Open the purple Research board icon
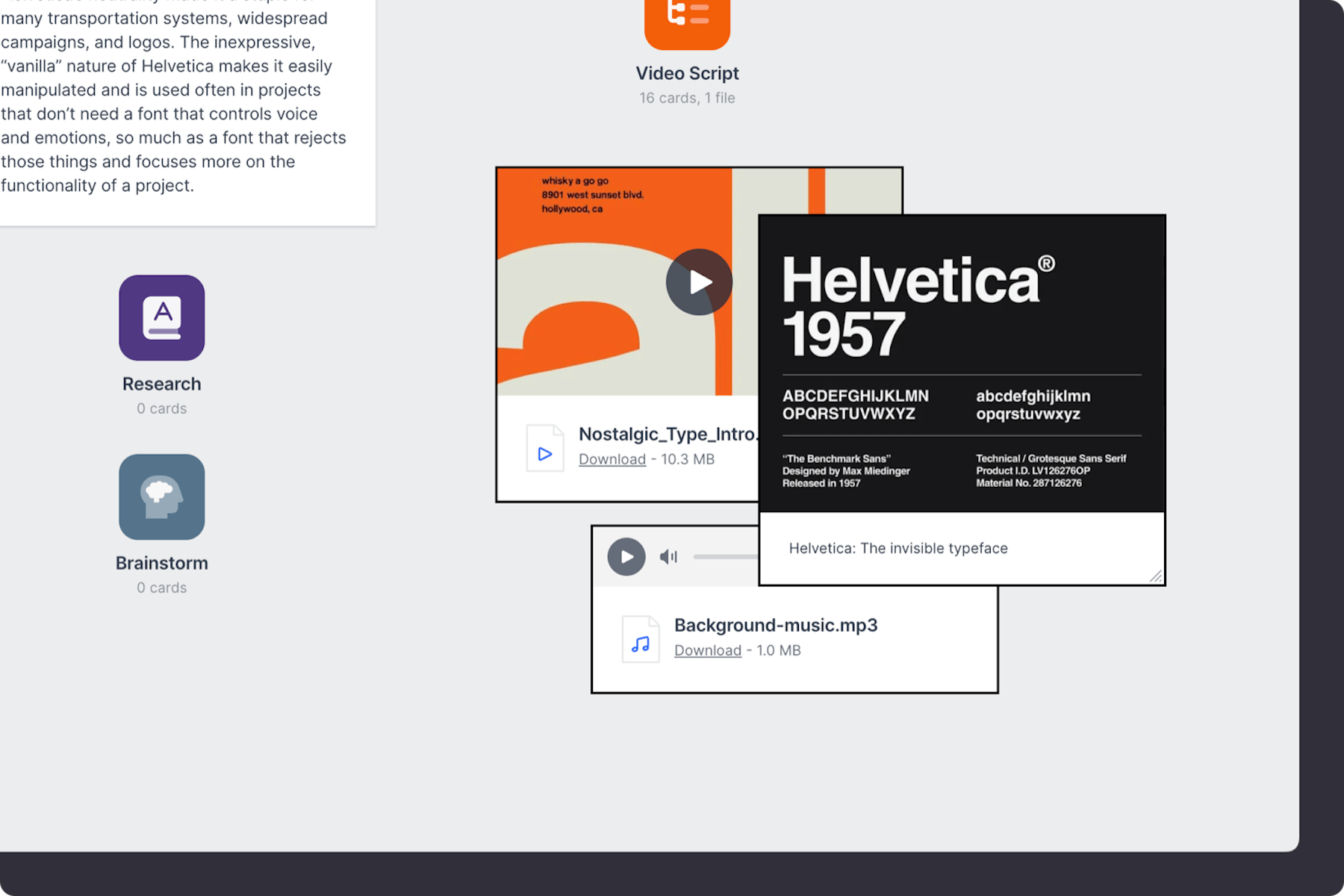1344x896 pixels. [162, 317]
